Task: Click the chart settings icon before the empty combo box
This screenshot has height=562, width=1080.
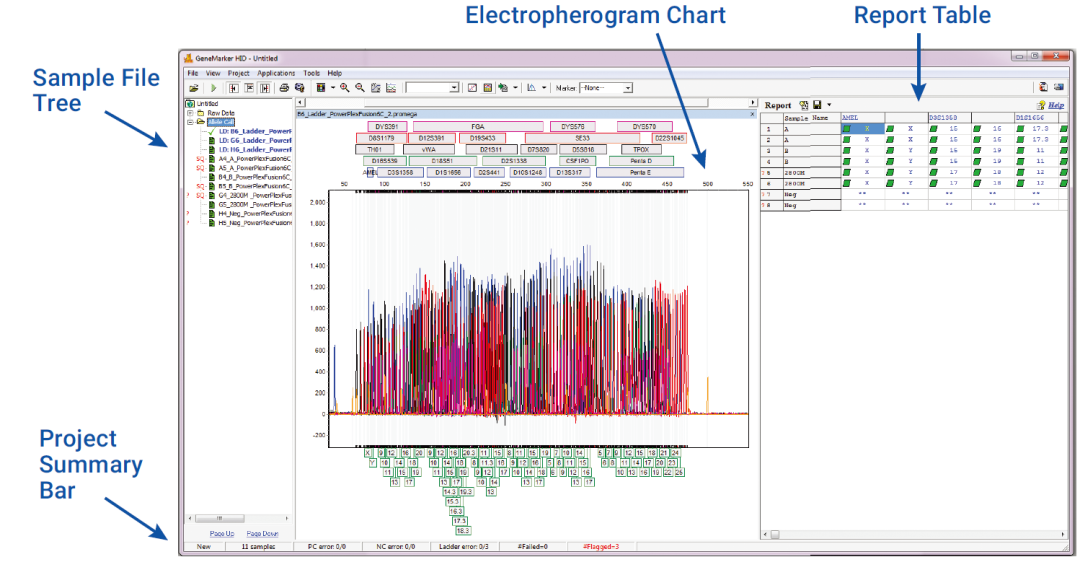Action: click(391, 88)
